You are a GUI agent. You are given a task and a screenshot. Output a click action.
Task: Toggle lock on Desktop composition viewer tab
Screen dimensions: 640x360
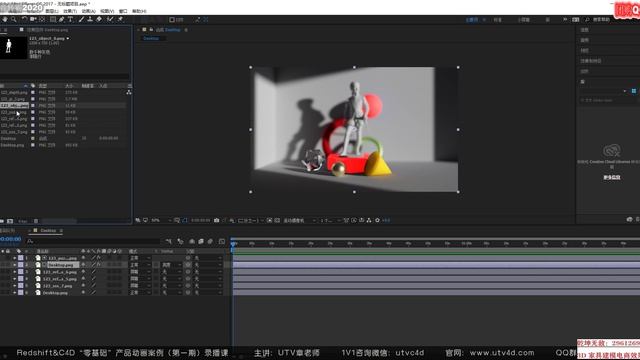pyautogui.click(x=151, y=30)
